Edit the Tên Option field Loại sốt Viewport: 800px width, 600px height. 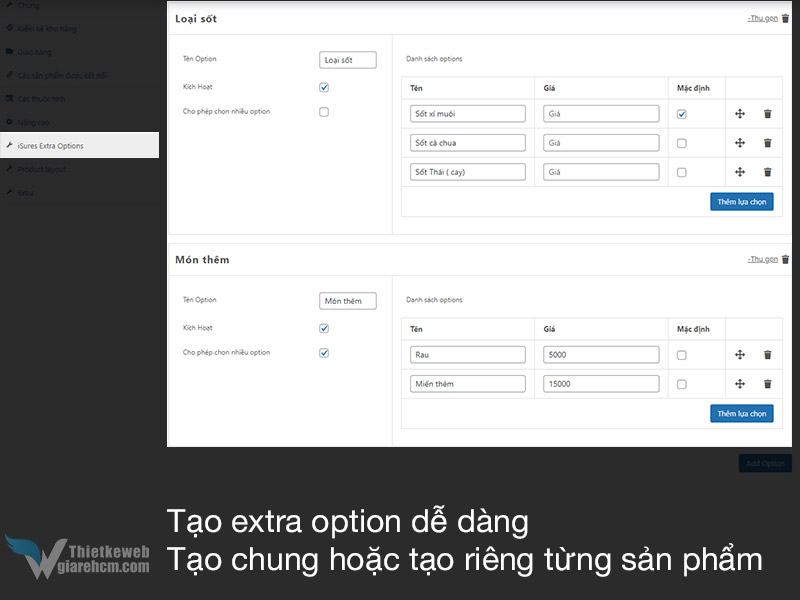[348, 60]
